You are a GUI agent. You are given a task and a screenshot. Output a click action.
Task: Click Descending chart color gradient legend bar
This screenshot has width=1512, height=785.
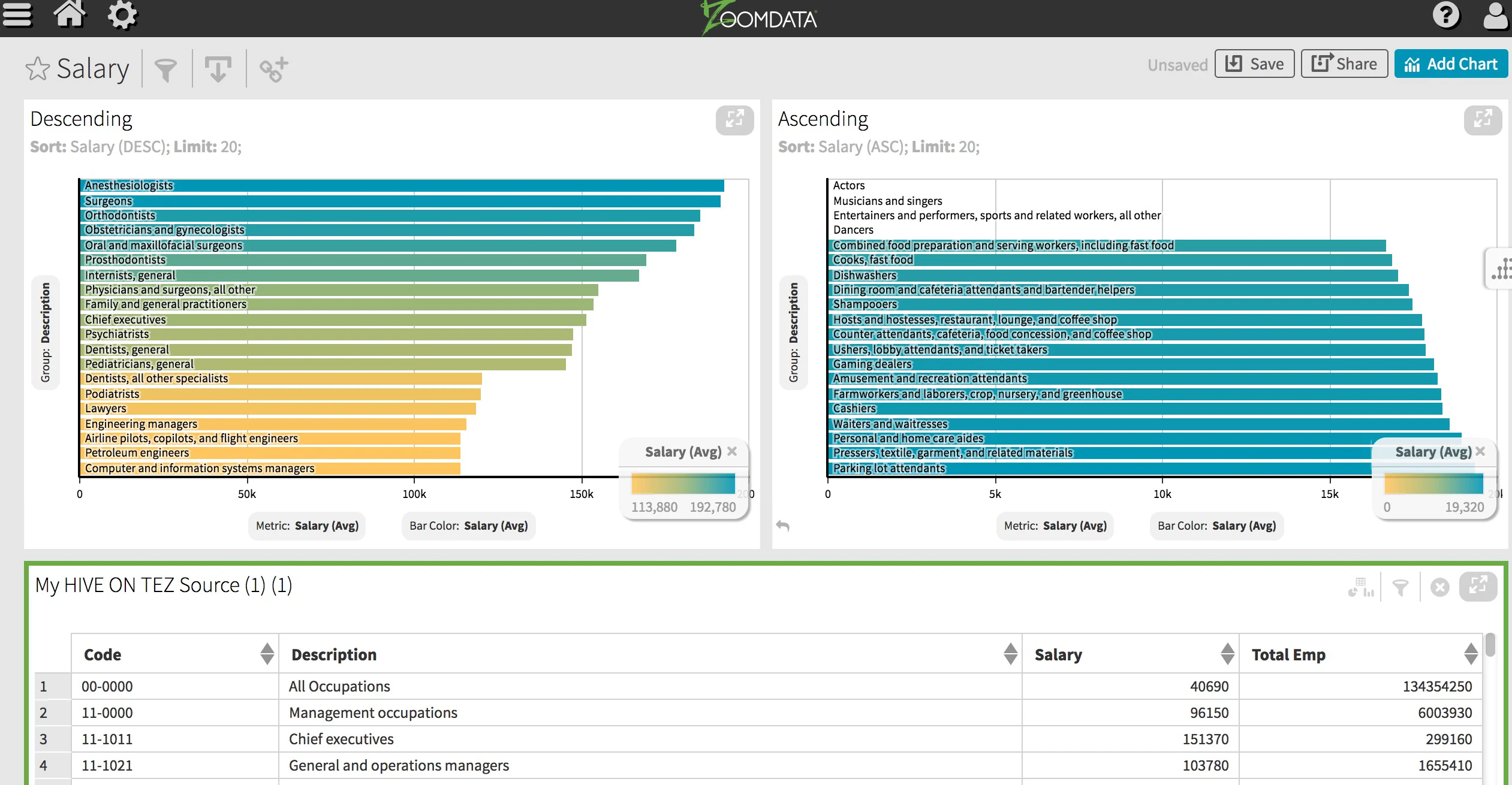pyautogui.click(x=683, y=484)
